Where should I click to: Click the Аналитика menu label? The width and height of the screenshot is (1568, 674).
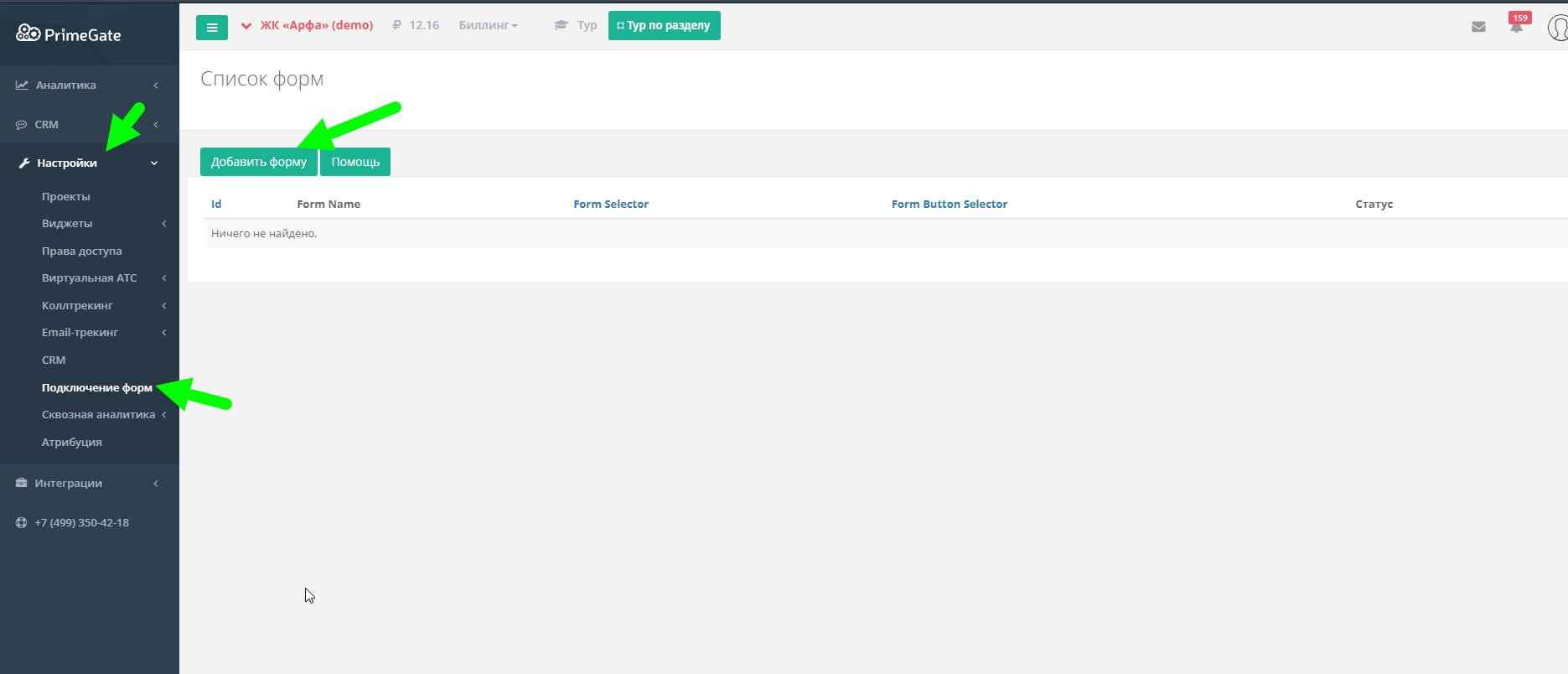pos(66,85)
